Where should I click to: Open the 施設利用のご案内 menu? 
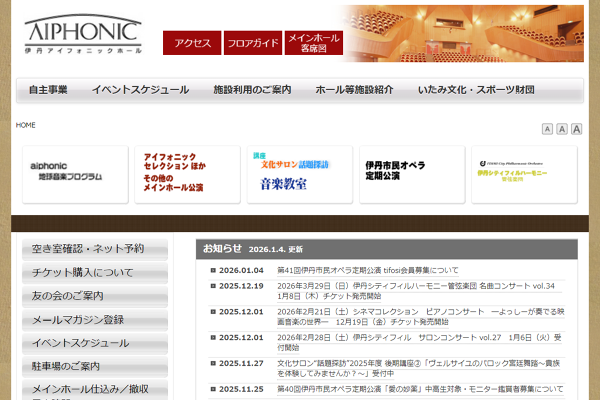(252, 90)
